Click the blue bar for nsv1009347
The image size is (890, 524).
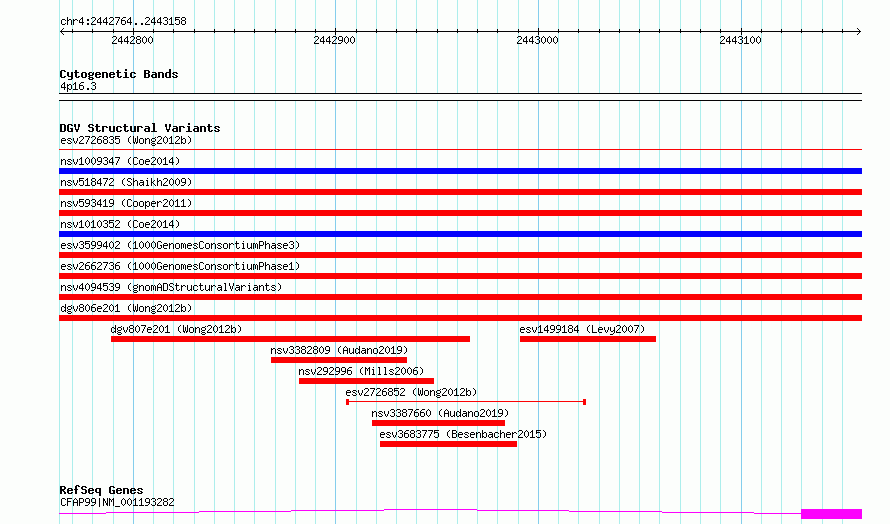click(x=460, y=171)
